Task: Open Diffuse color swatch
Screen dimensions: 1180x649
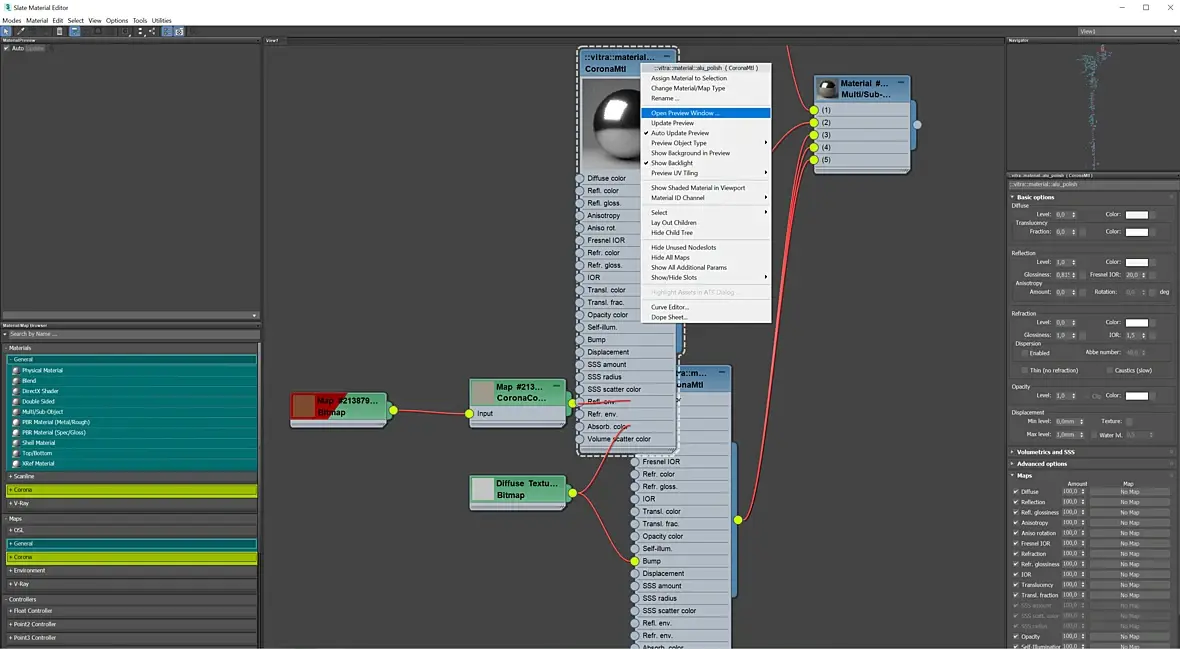Action: click(x=1136, y=215)
